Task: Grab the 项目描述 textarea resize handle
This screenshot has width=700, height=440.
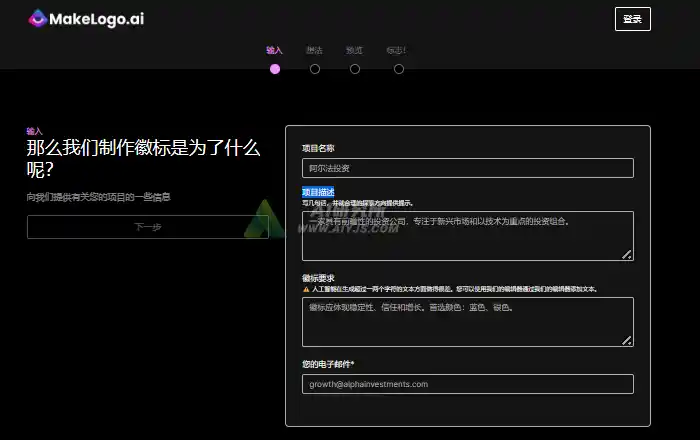Action: pyautogui.click(x=628, y=254)
